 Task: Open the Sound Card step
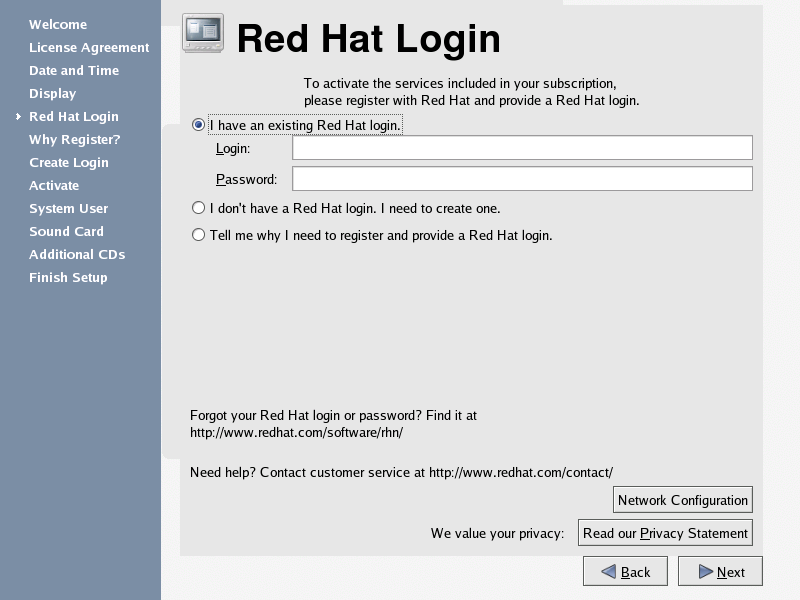coord(66,232)
